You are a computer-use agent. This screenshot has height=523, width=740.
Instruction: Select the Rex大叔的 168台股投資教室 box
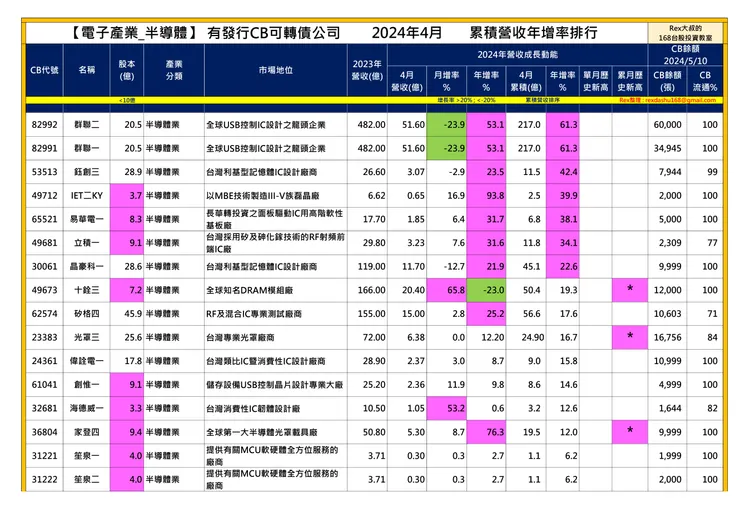pos(685,33)
